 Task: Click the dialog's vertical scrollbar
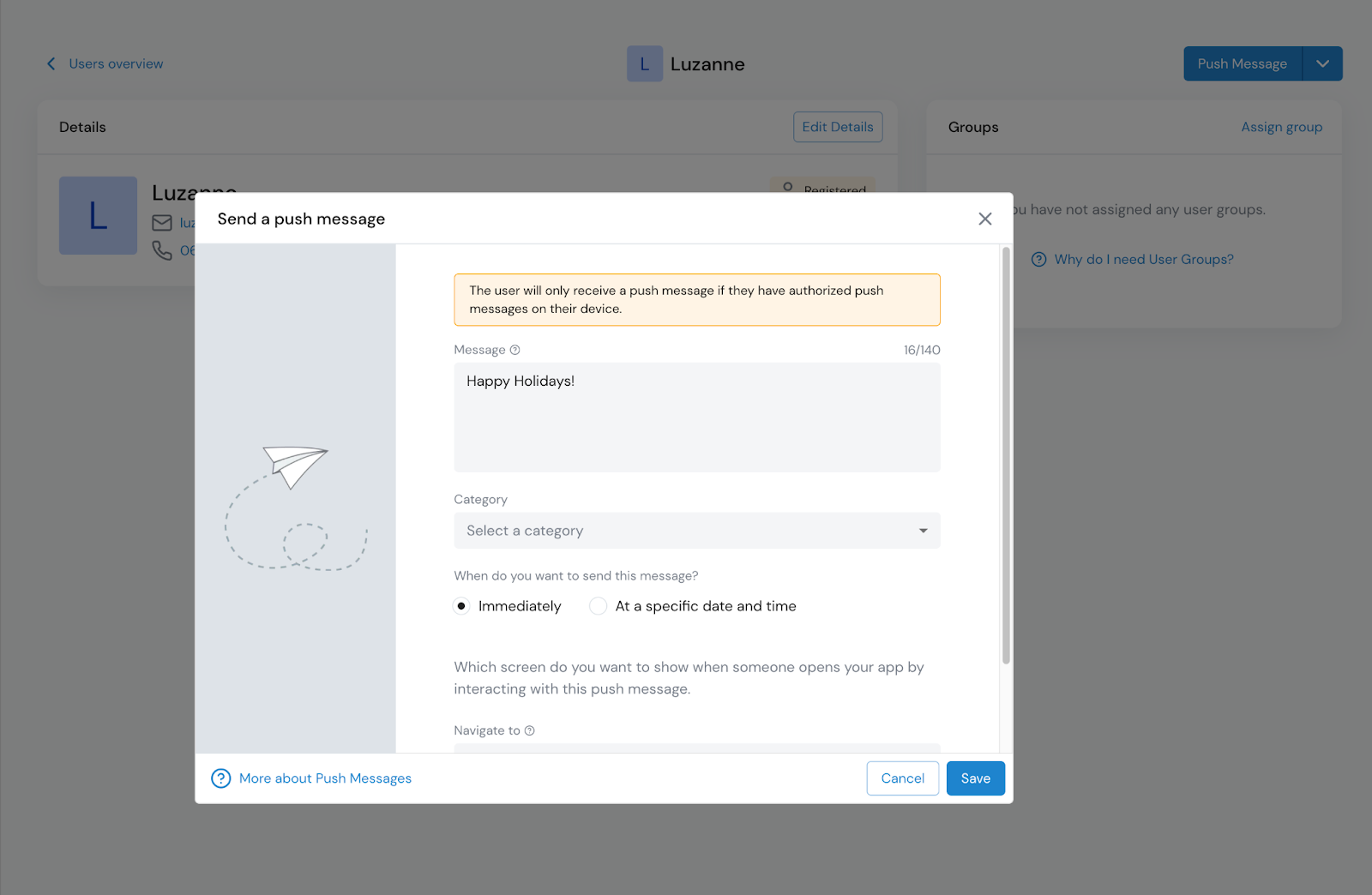pyautogui.click(x=1006, y=454)
